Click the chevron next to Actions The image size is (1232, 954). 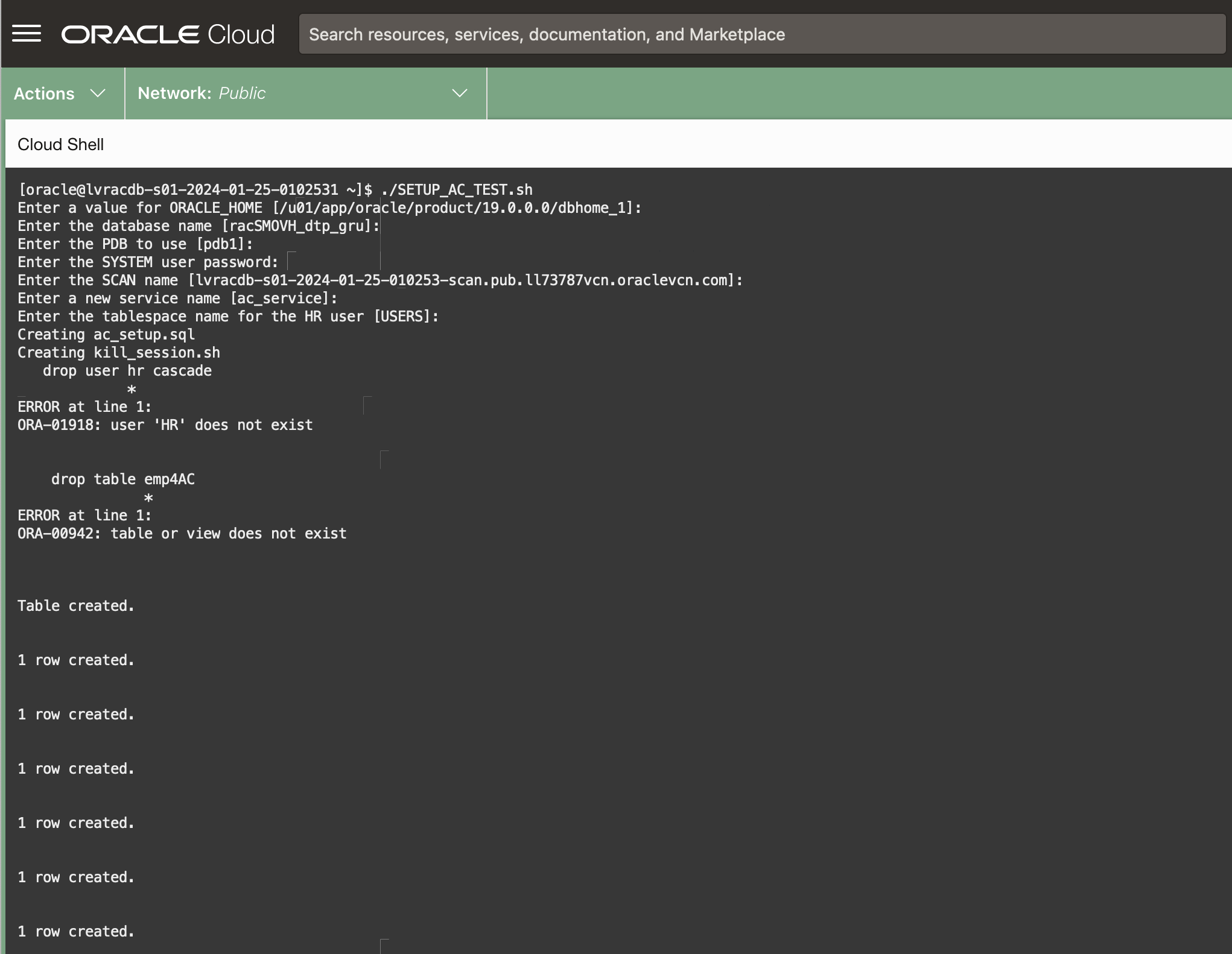click(97, 93)
